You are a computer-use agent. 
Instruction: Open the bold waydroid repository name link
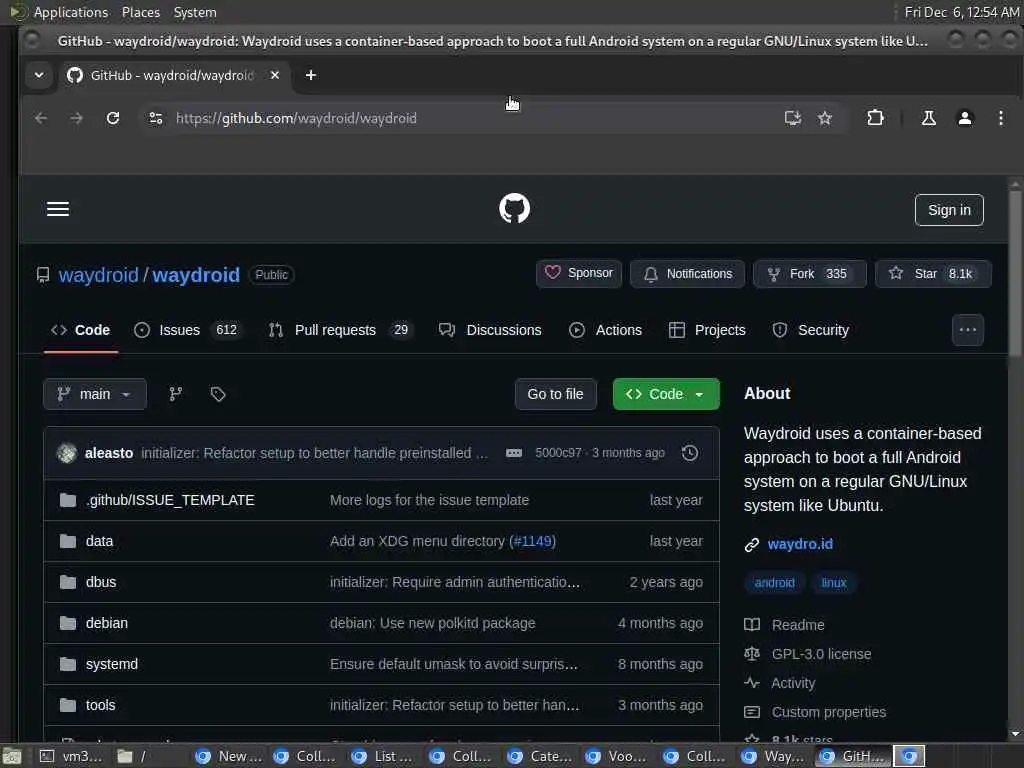(x=196, y=275)
